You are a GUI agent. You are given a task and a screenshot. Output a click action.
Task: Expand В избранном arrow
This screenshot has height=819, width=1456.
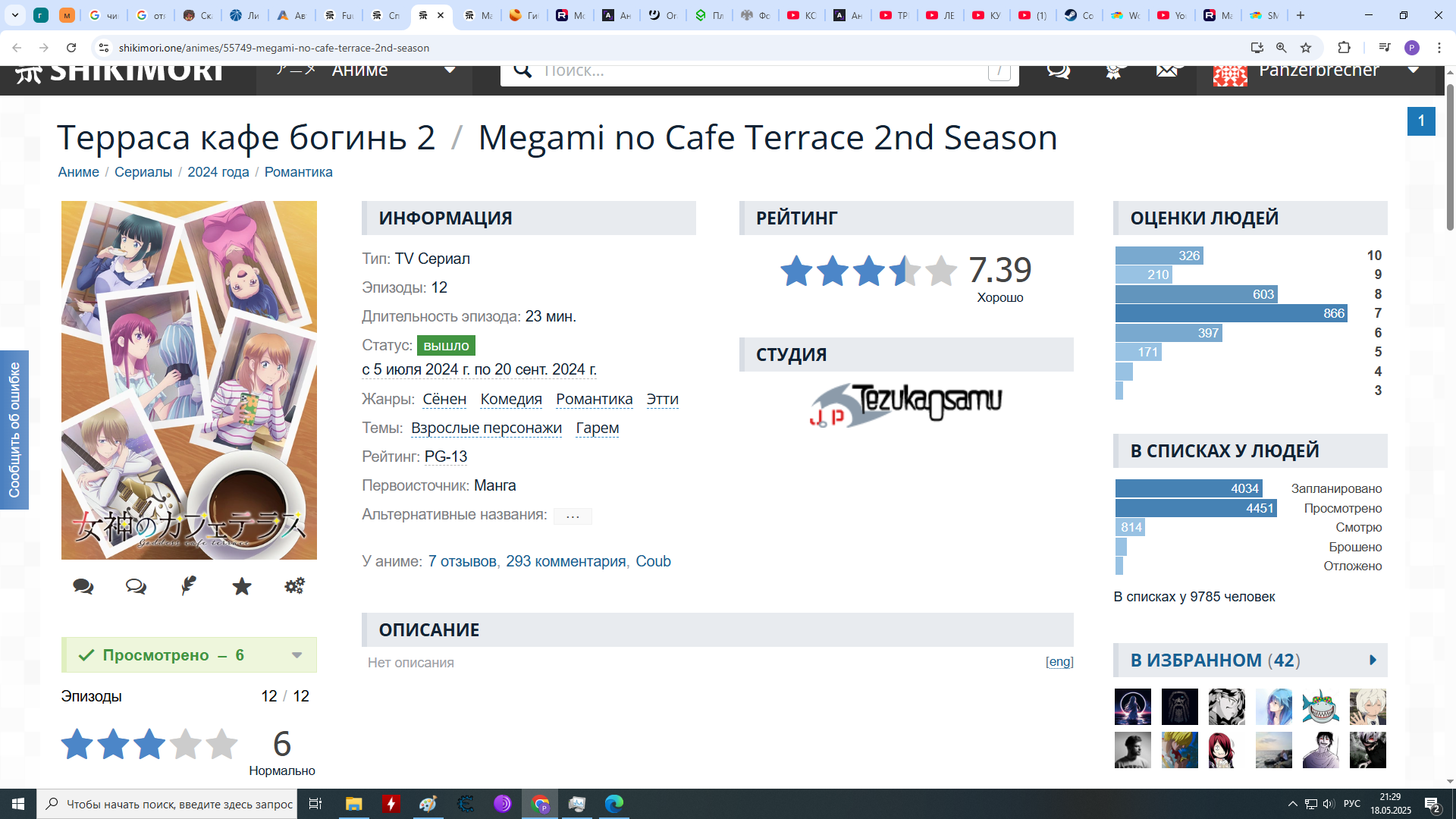1373,661
